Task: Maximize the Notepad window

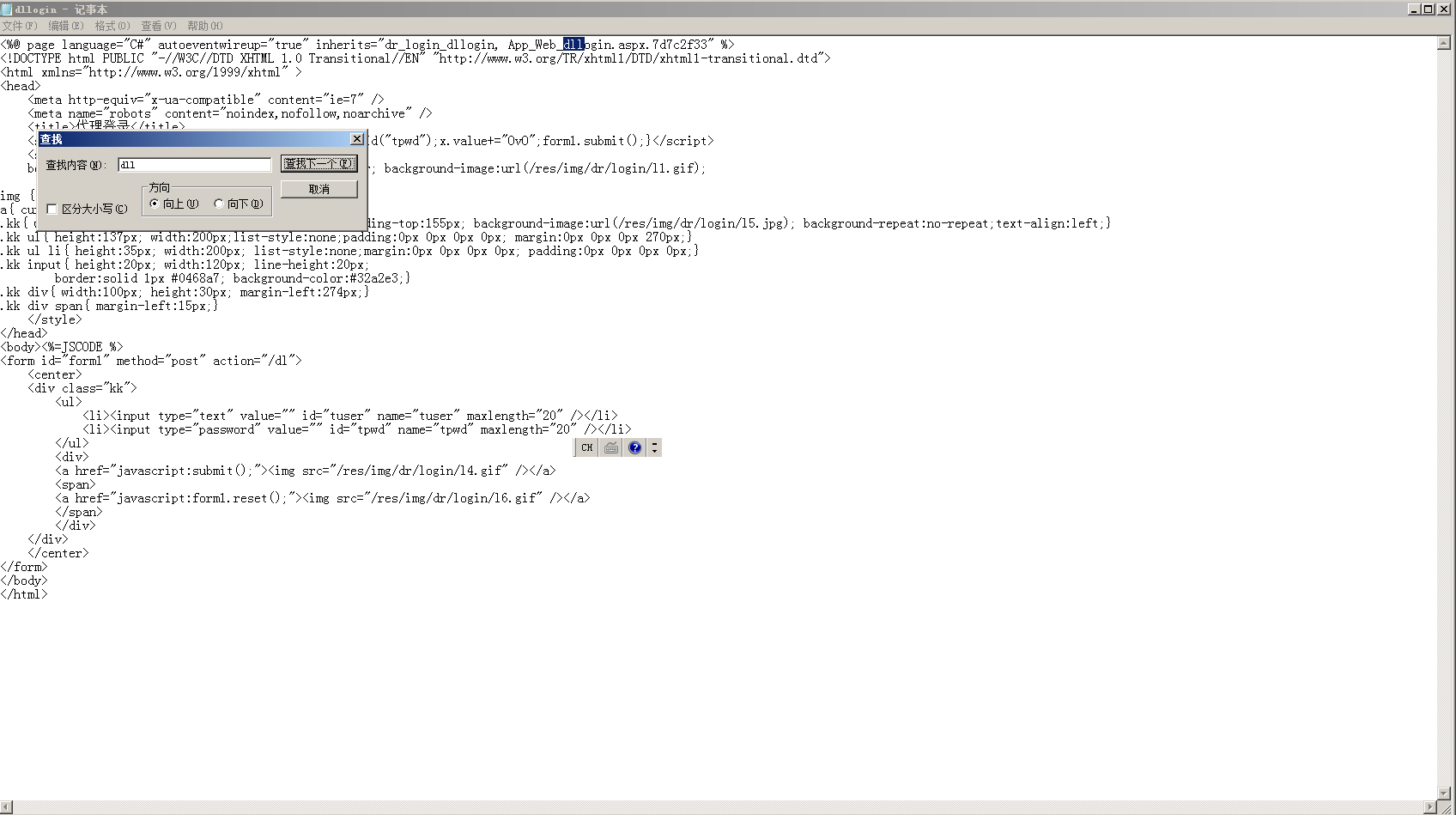Action: click(x=1429, y=9)
